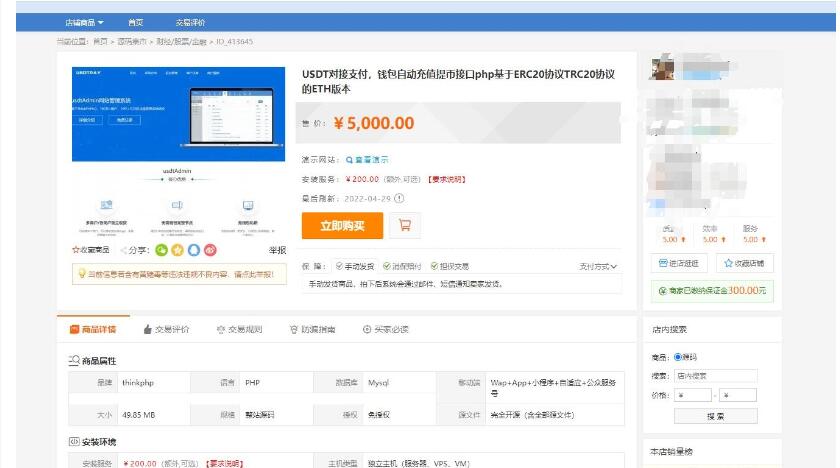Click ID_413645 in the breadcrumb

[235, 42]
